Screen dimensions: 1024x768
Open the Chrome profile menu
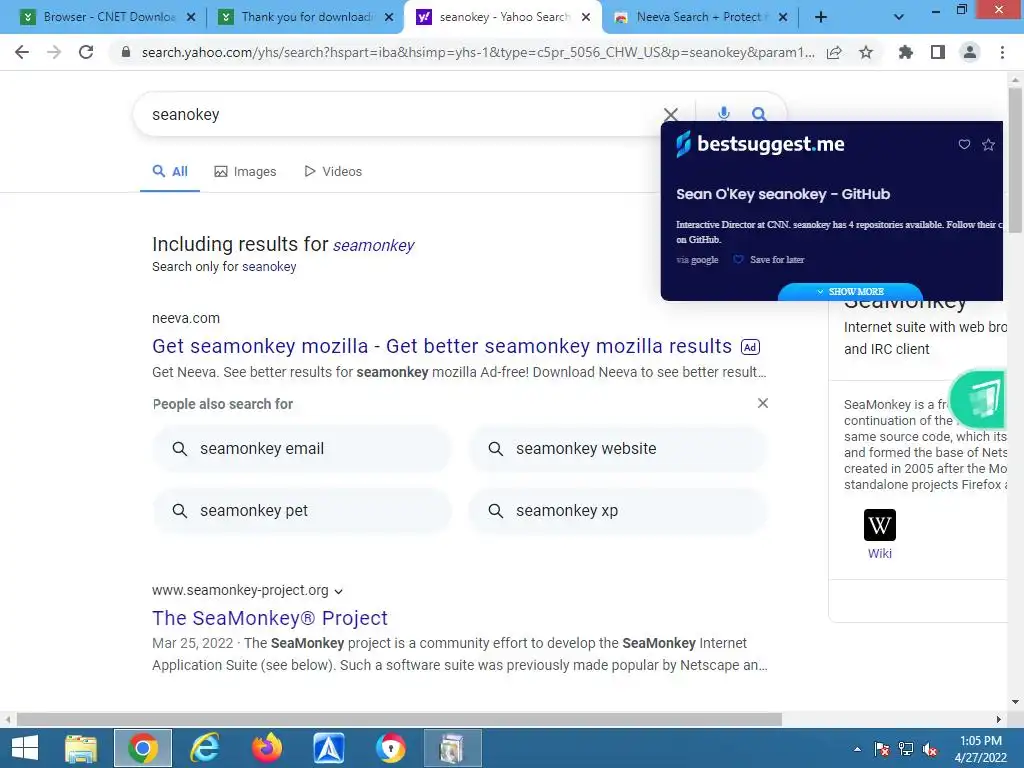[970, 52]
